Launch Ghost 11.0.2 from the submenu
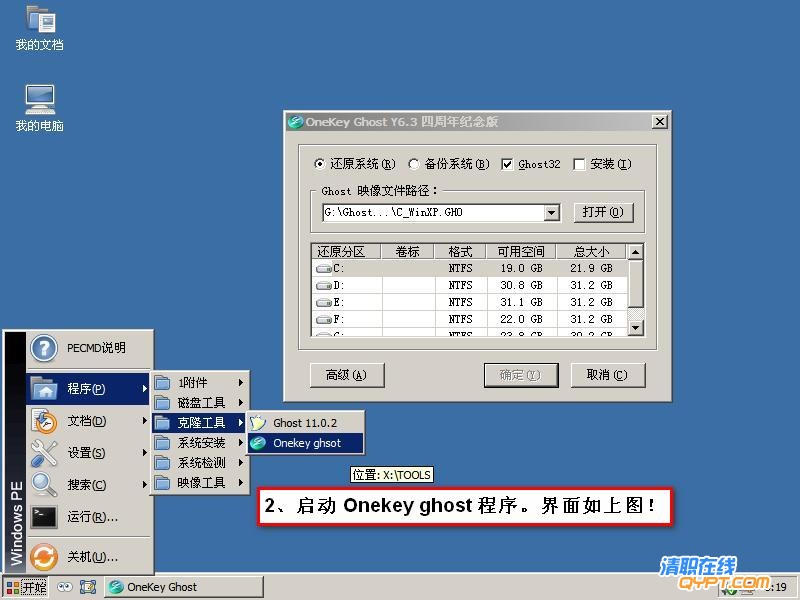The width and height of the screenshot is (800, 600). click(x=306, y=422)
